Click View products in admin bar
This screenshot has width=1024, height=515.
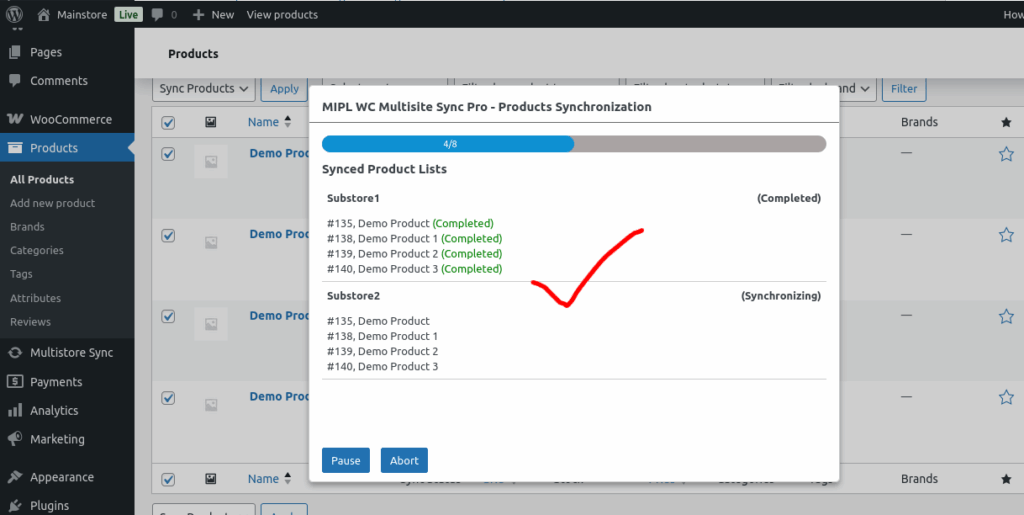click(282, 14)
